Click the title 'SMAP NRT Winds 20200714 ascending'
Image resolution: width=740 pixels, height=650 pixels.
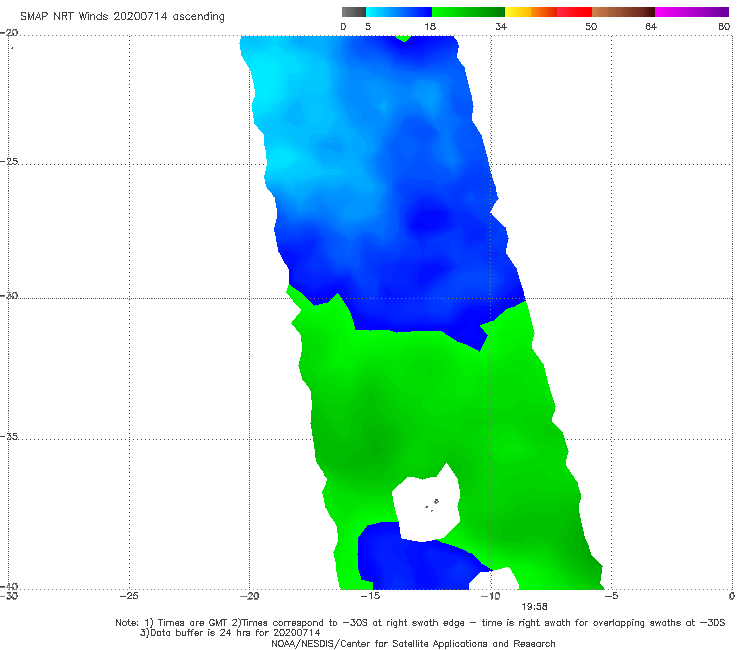(122, 17)
